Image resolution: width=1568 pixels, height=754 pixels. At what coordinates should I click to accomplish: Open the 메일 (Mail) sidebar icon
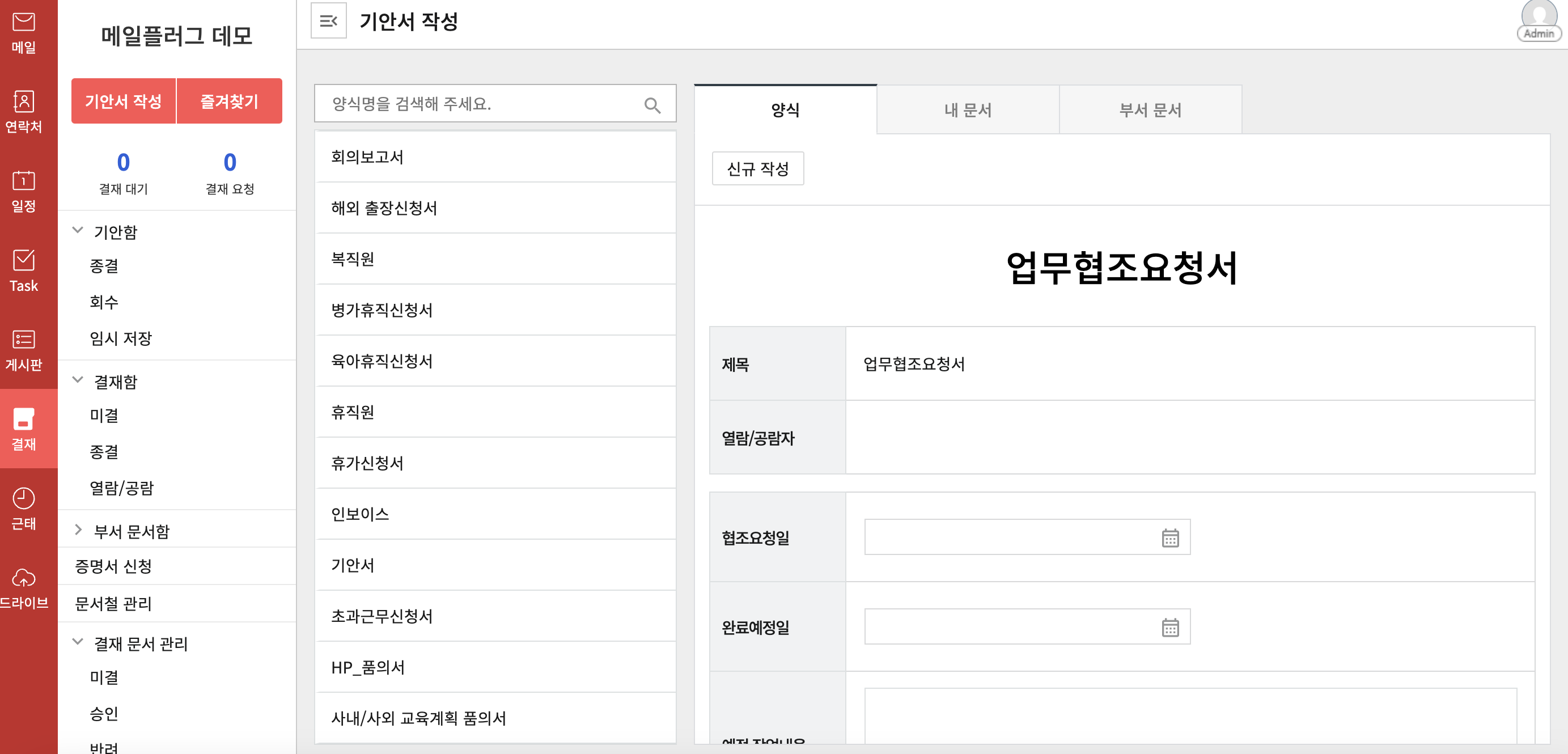(24, 32)
